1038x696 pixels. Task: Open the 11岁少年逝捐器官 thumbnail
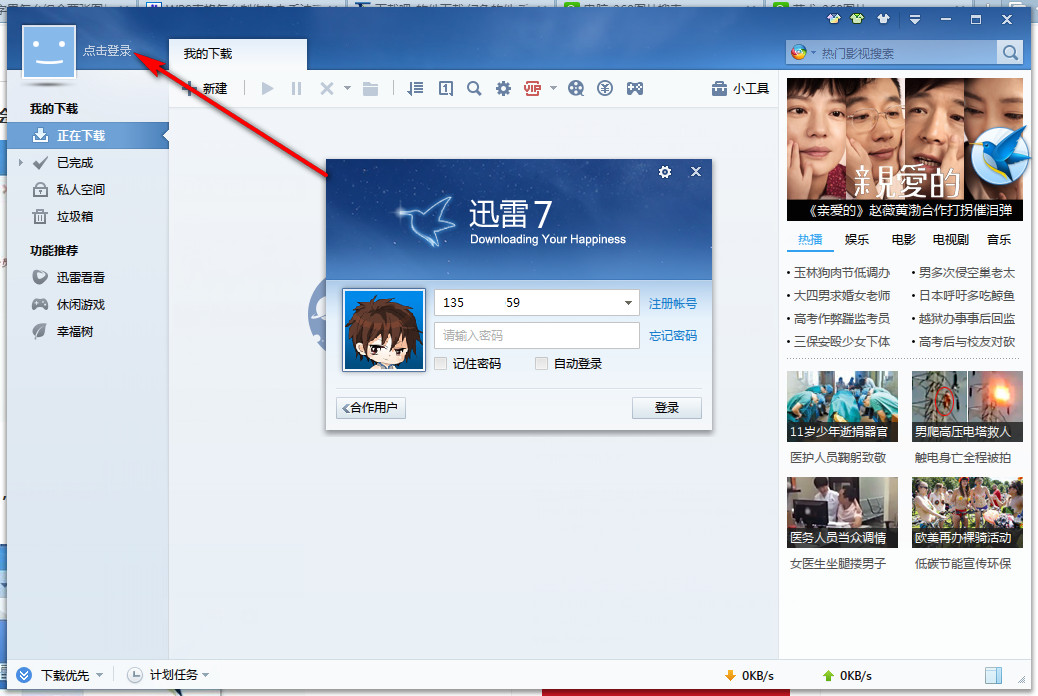[842, 406]
